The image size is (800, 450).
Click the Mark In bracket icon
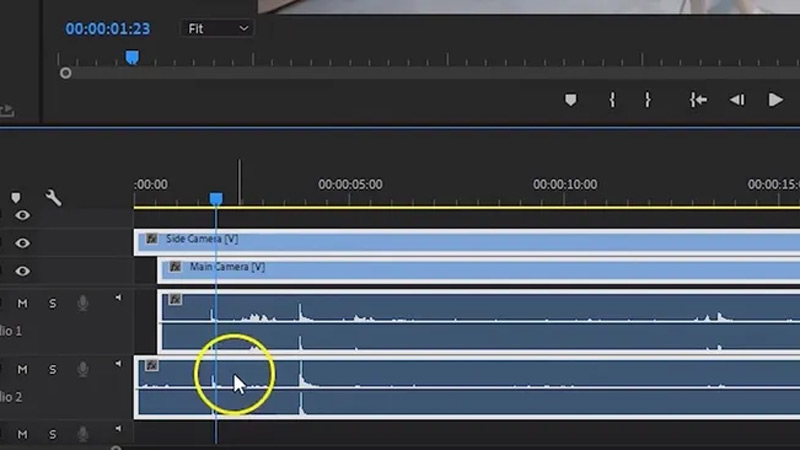tap(612, 100)
